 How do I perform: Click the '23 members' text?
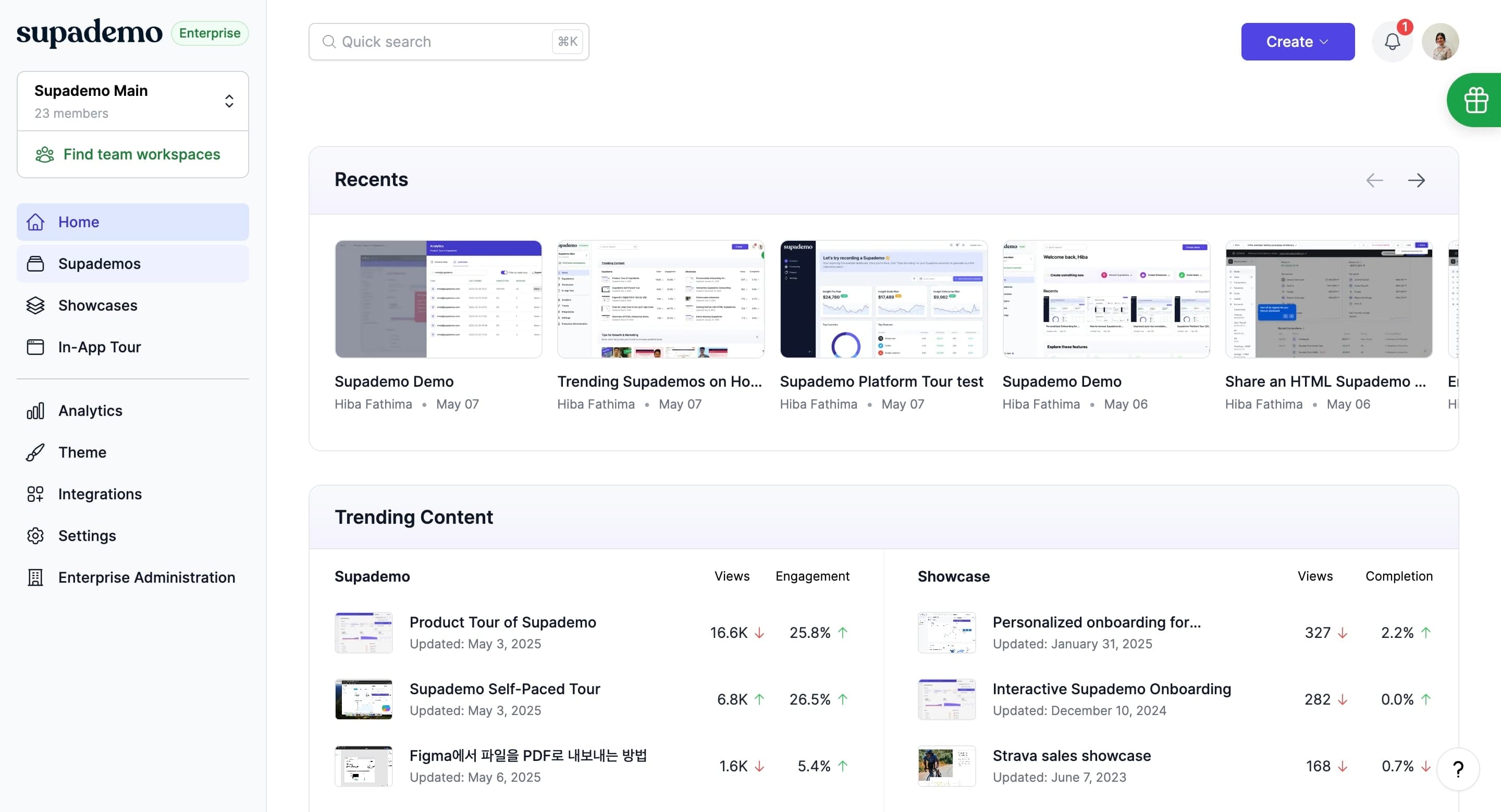71,113
